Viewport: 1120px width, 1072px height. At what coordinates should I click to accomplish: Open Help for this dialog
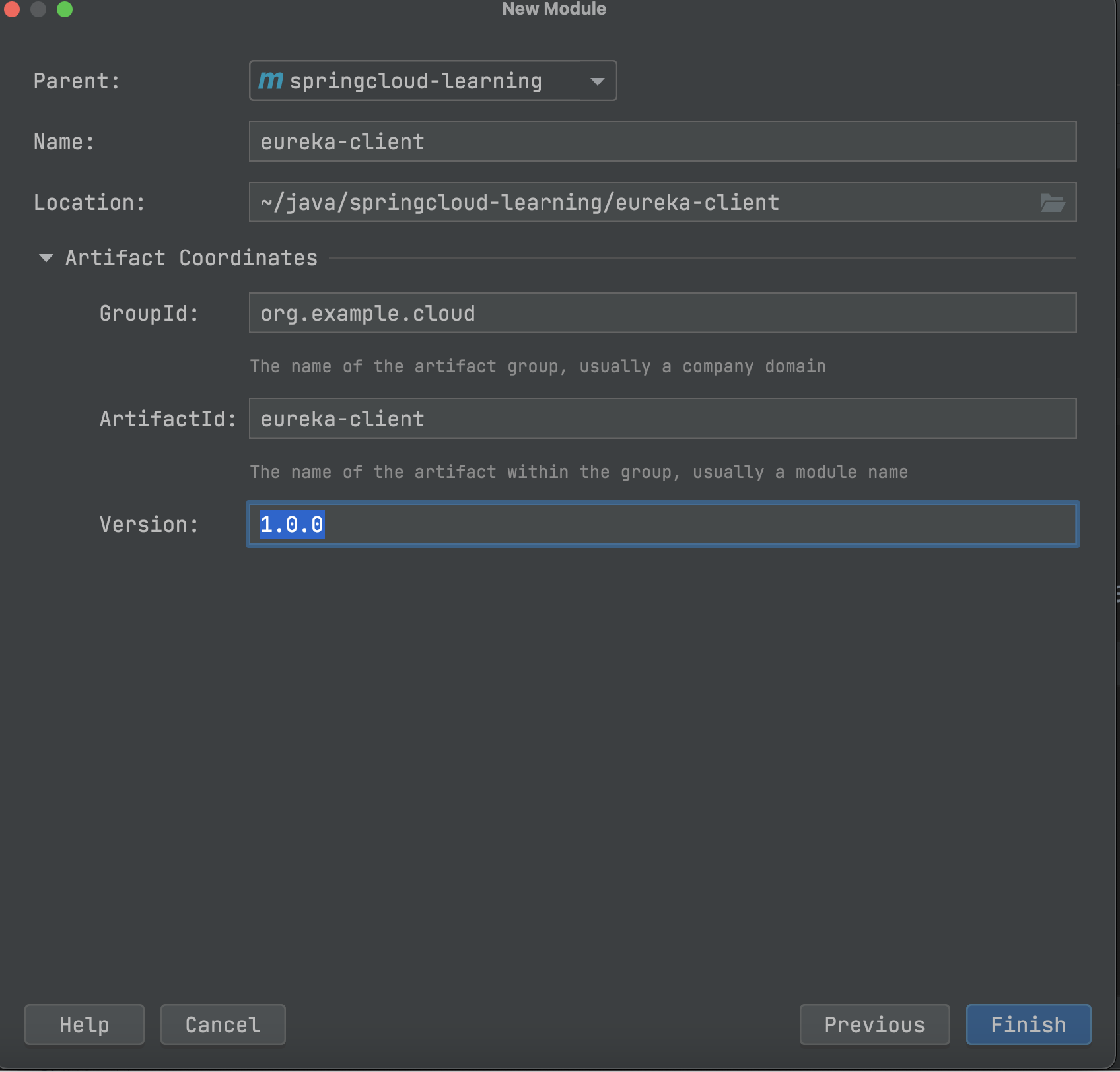click(x=84, y=1024)
